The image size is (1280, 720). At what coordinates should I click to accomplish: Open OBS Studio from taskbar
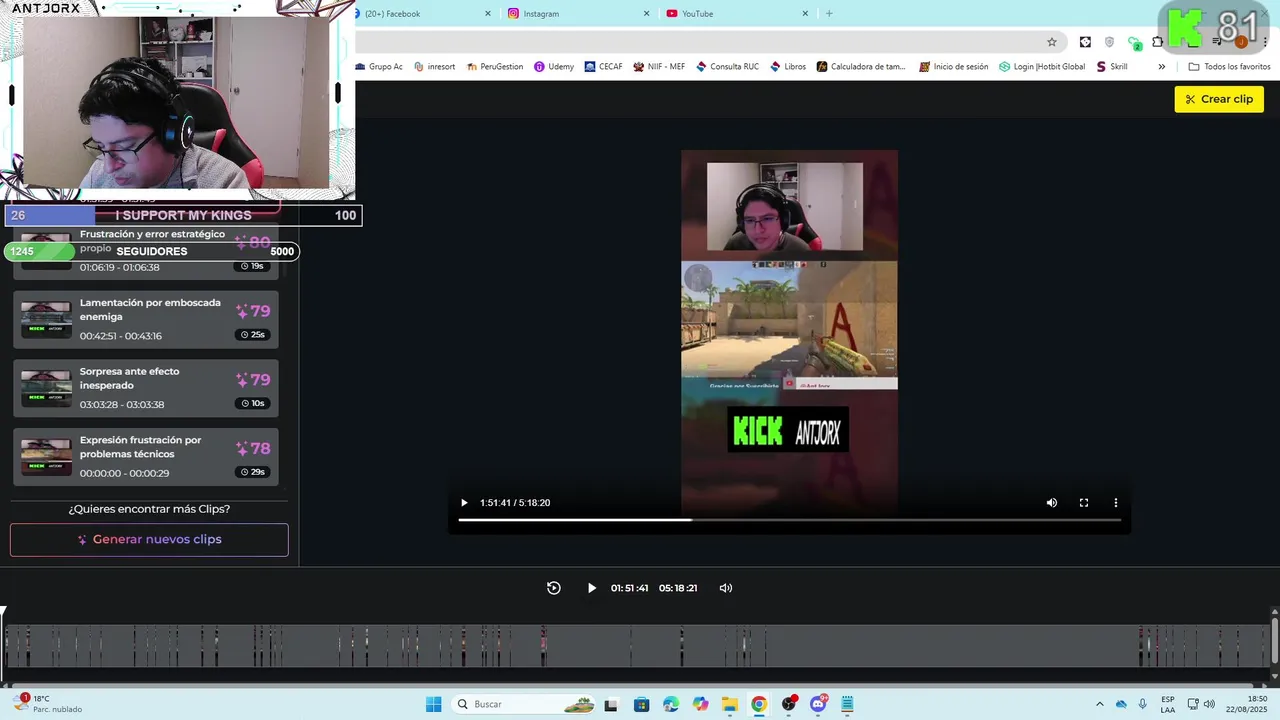pyautogui.click(x=789, y=704)
